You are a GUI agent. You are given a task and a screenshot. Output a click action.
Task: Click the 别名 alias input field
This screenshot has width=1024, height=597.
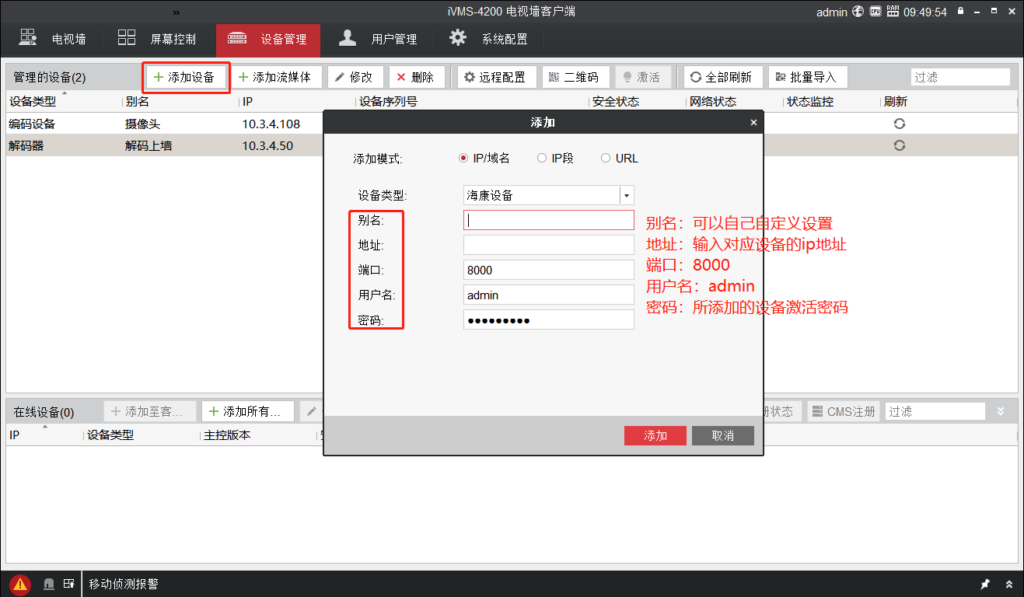point(548,219)
